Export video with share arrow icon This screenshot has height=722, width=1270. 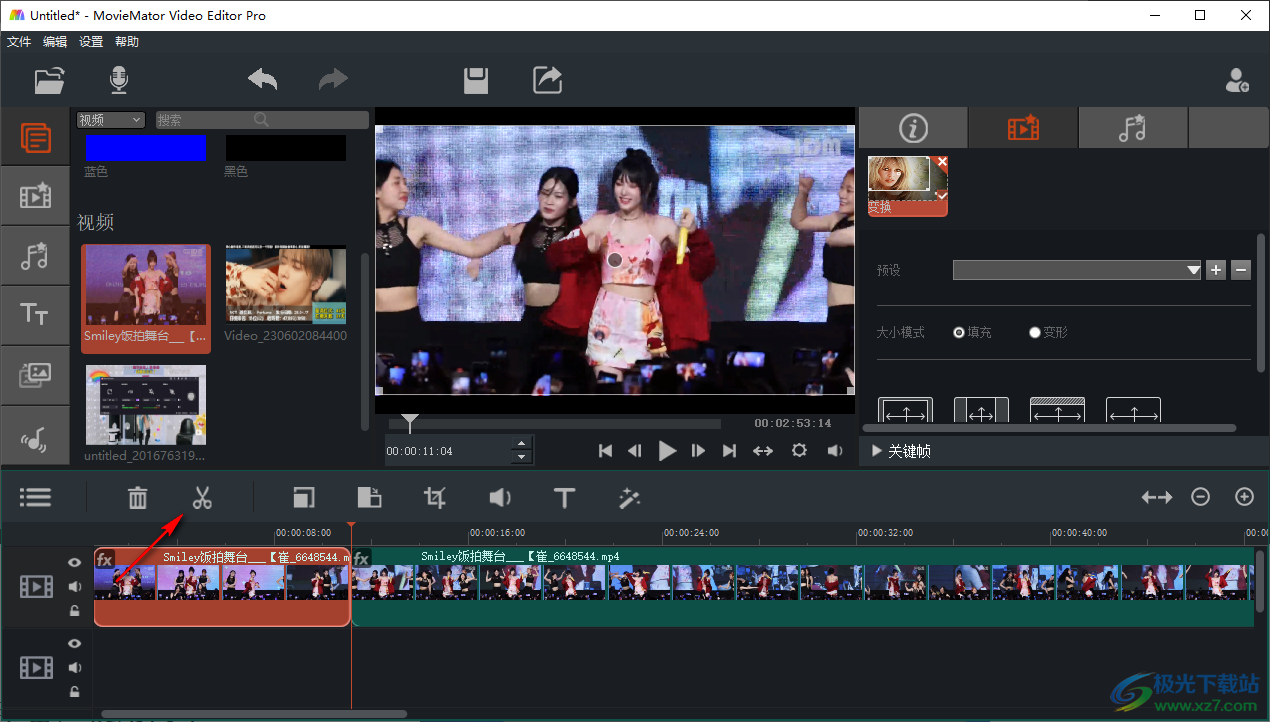coord(548,80)
